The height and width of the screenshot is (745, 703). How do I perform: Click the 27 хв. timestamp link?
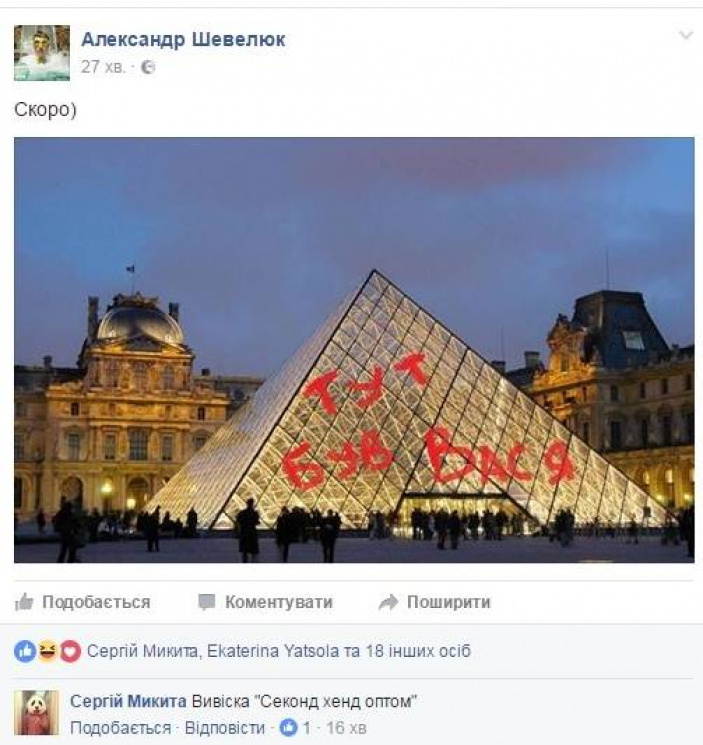(103, 67)
